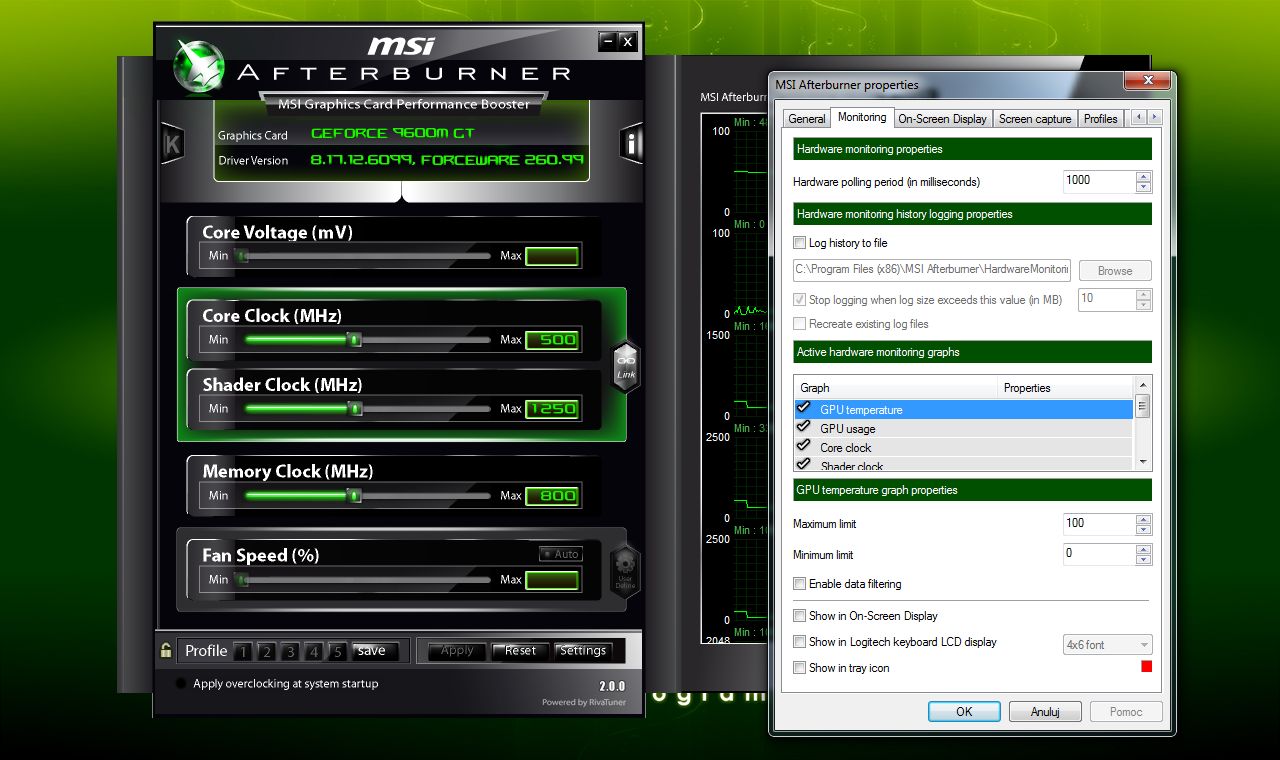
Task: Increase Minimum limit spinner up
Action: tap(1144, 549)
